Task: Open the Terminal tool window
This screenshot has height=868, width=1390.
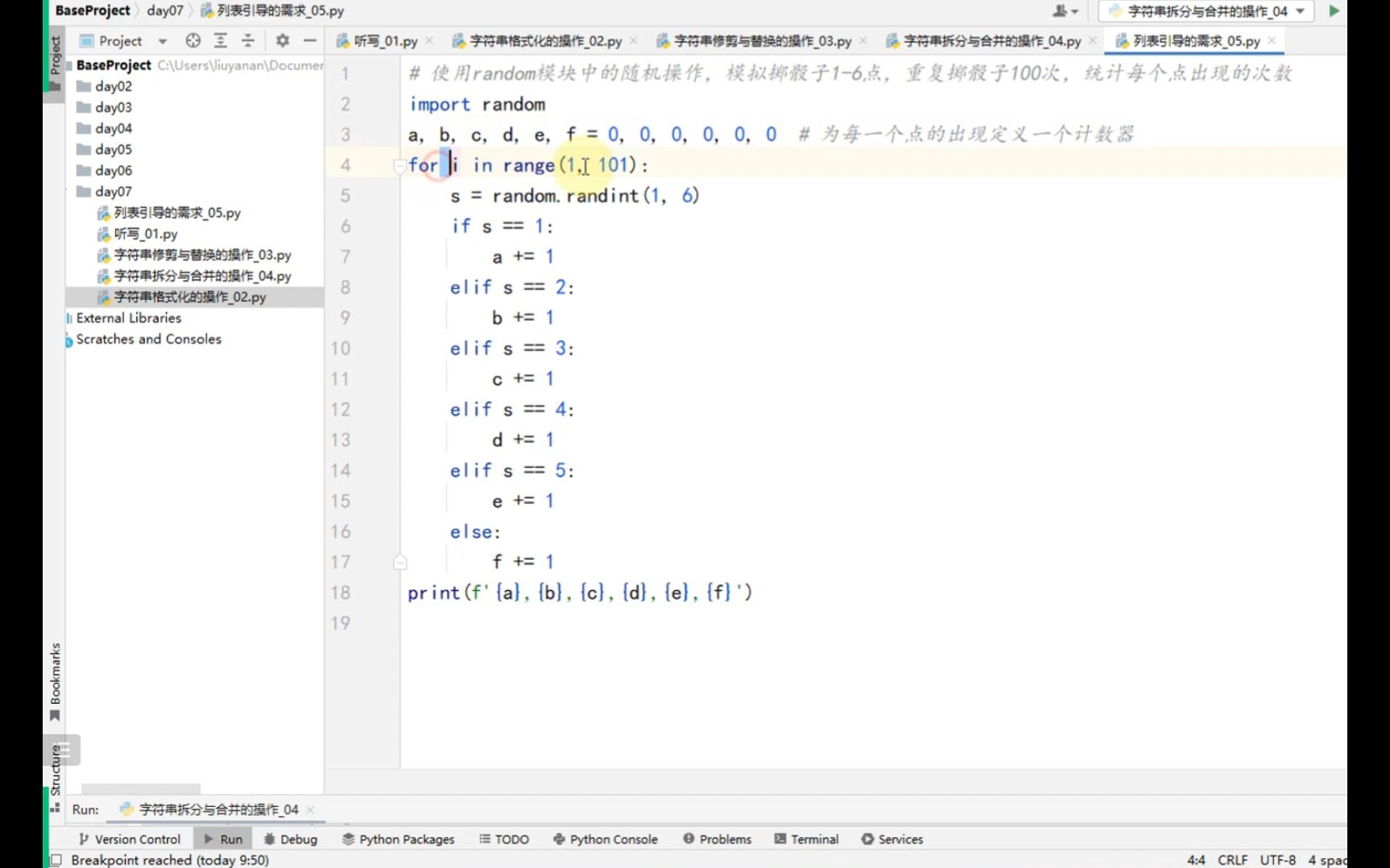Action: click(x=806, y=839)
